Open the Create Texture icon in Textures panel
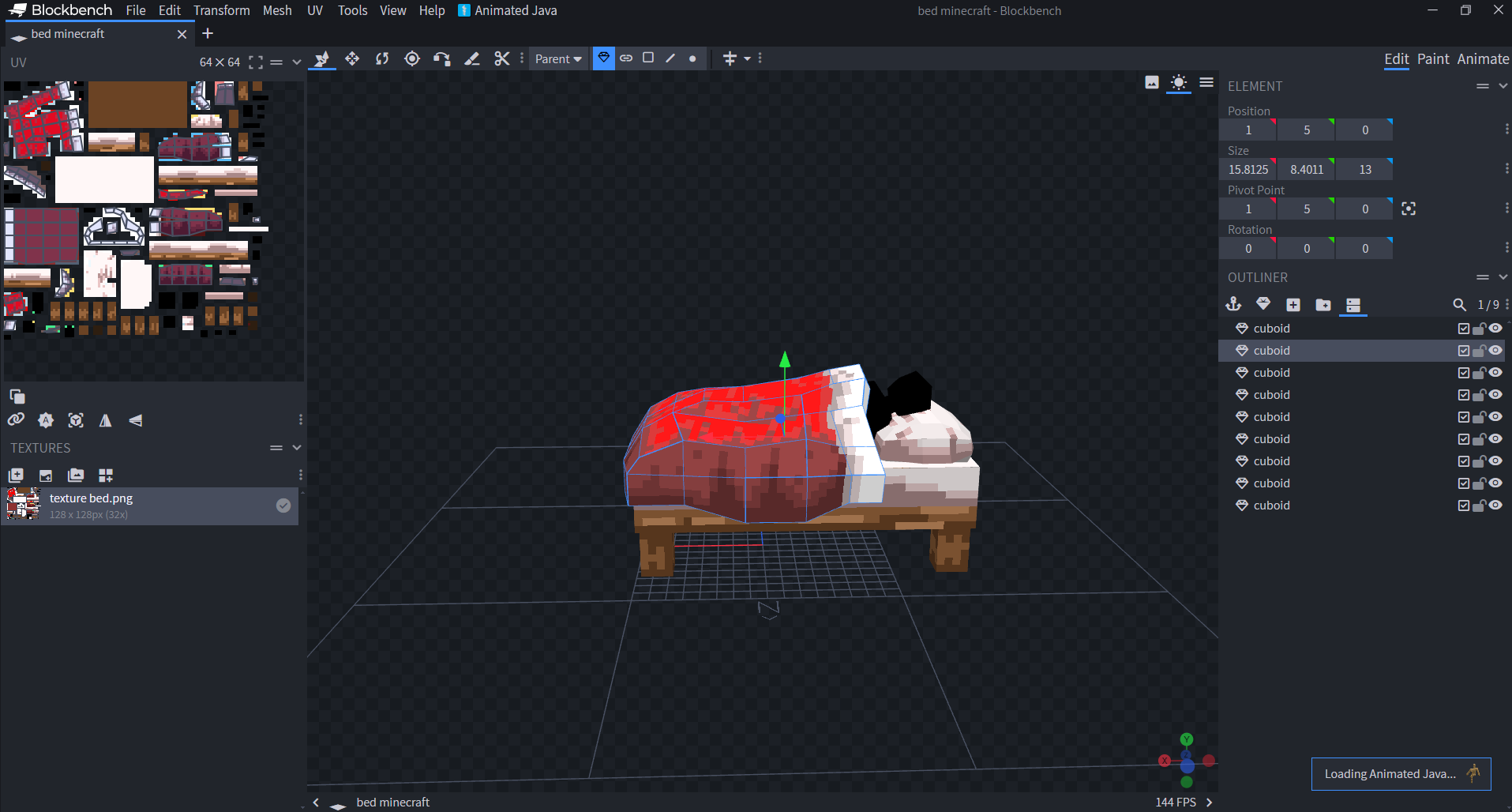 [x=16, y=476]
